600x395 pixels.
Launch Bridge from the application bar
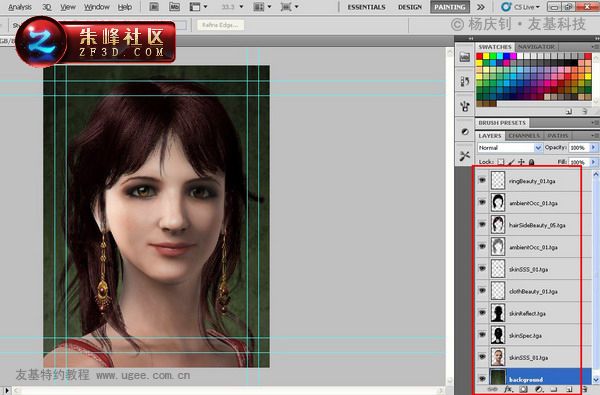pyautogui.click(x=154, y=7)
